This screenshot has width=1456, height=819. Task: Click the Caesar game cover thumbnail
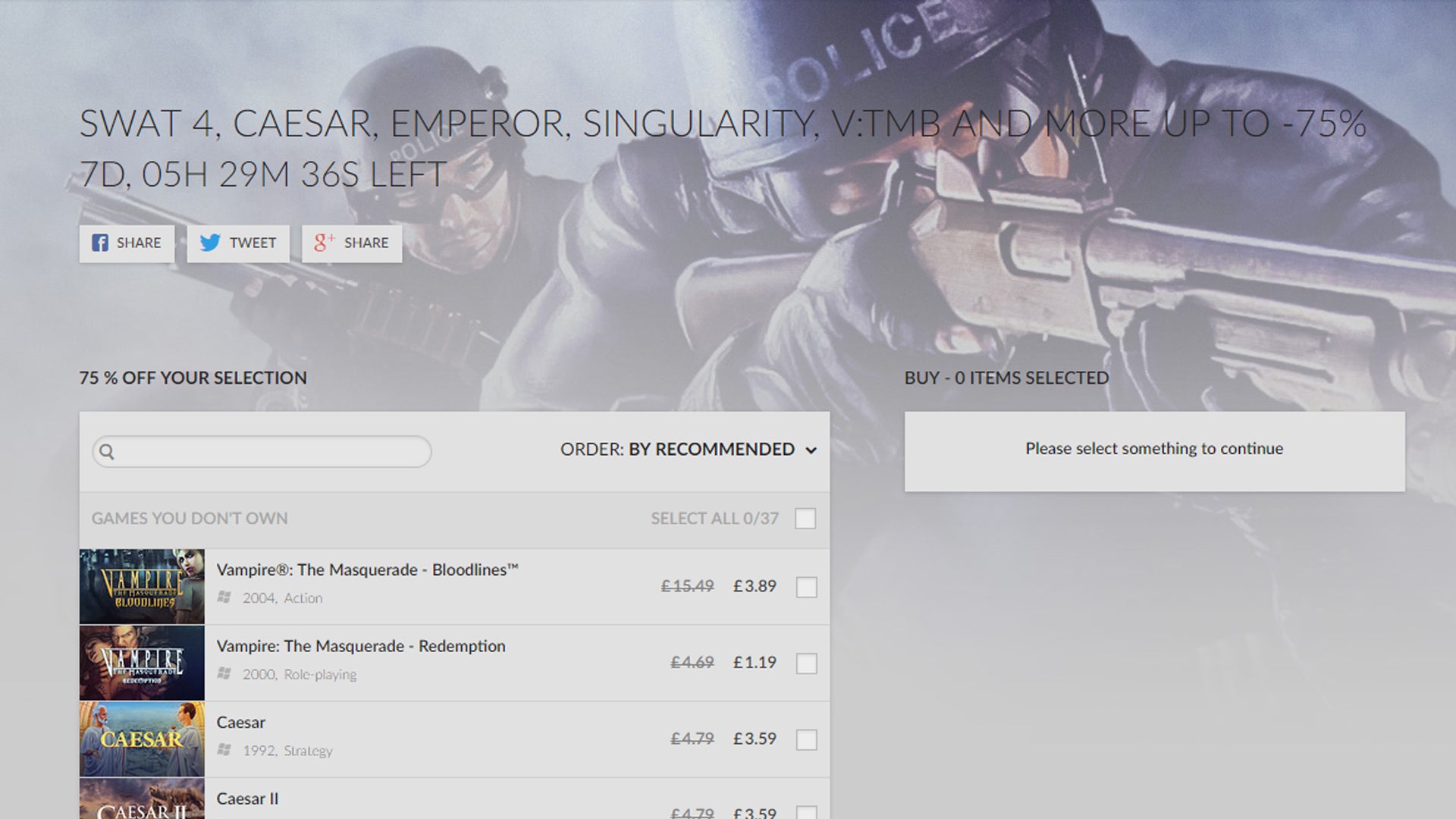[x=142, y=739]
